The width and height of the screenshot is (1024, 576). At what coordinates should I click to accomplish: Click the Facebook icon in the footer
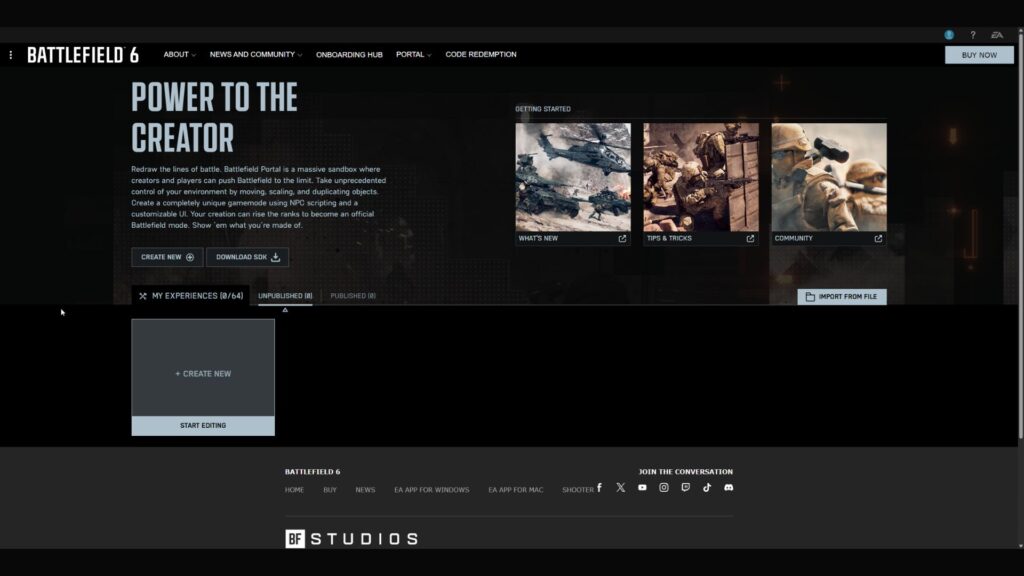[600, 487]
